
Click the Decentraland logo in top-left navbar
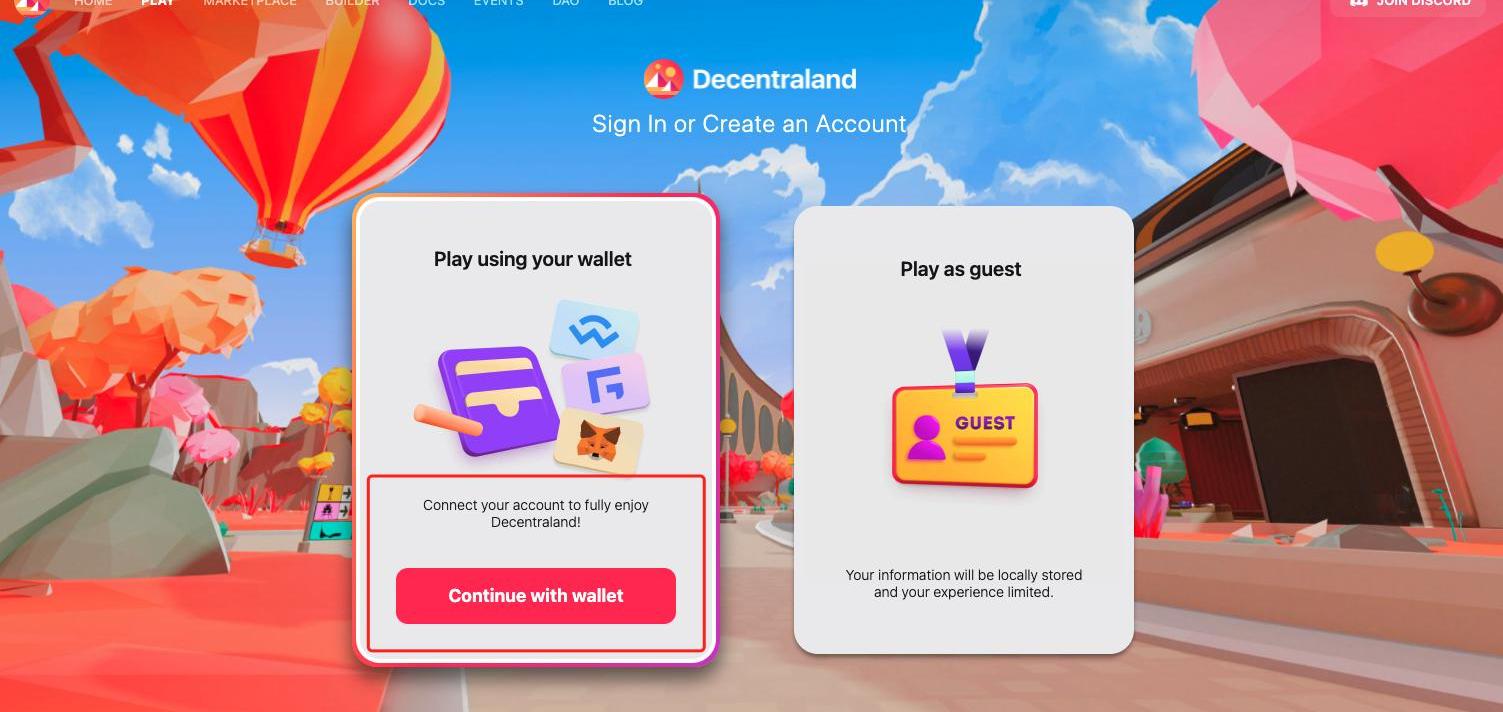coord(32,5)
